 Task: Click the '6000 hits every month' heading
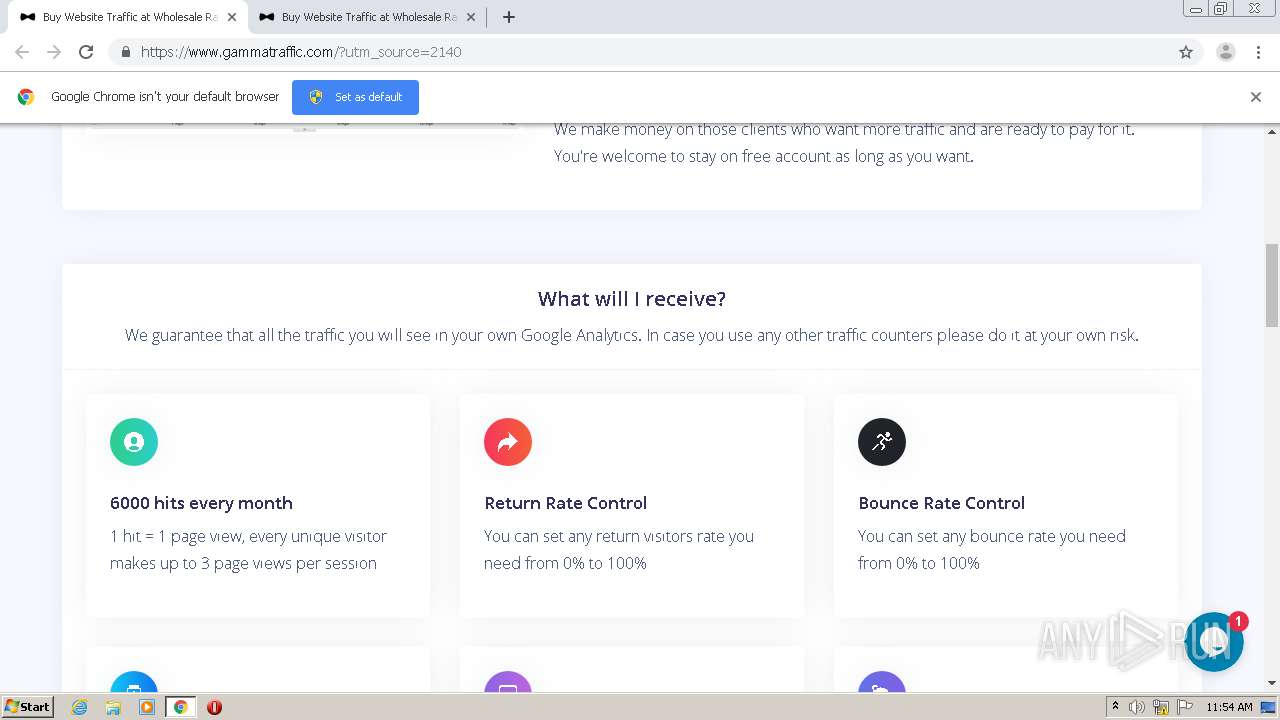201,503
